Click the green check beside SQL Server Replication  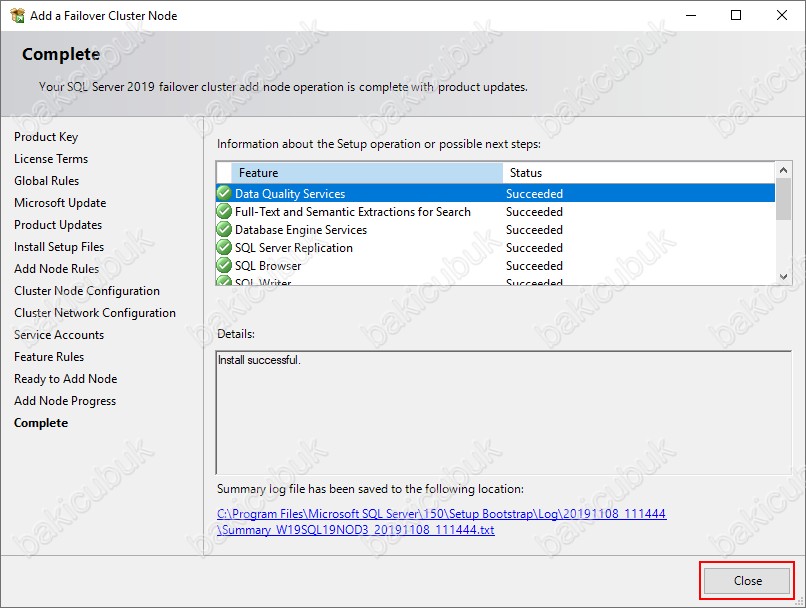click(x=224, y=247)
